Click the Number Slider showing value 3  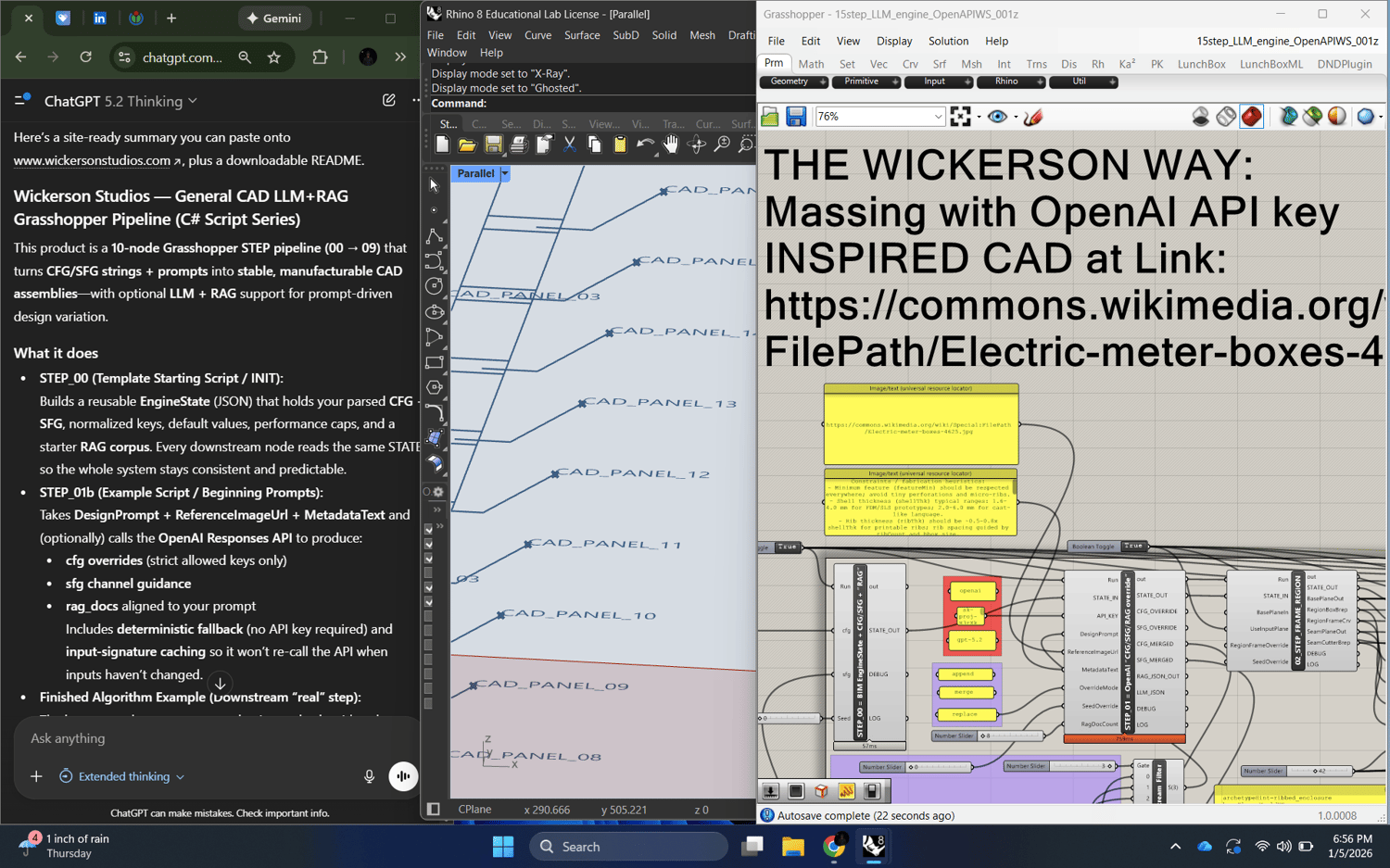click(x=1061, y=766)
